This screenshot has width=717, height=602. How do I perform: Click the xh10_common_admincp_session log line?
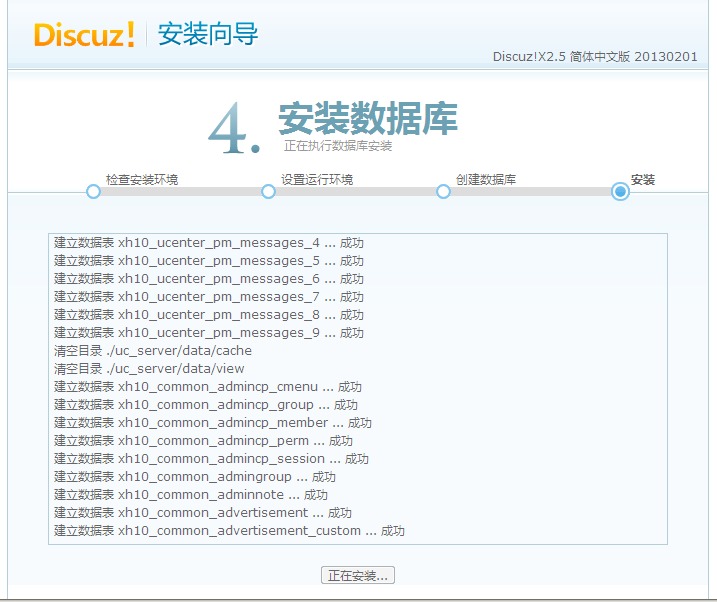coord(211,458)
